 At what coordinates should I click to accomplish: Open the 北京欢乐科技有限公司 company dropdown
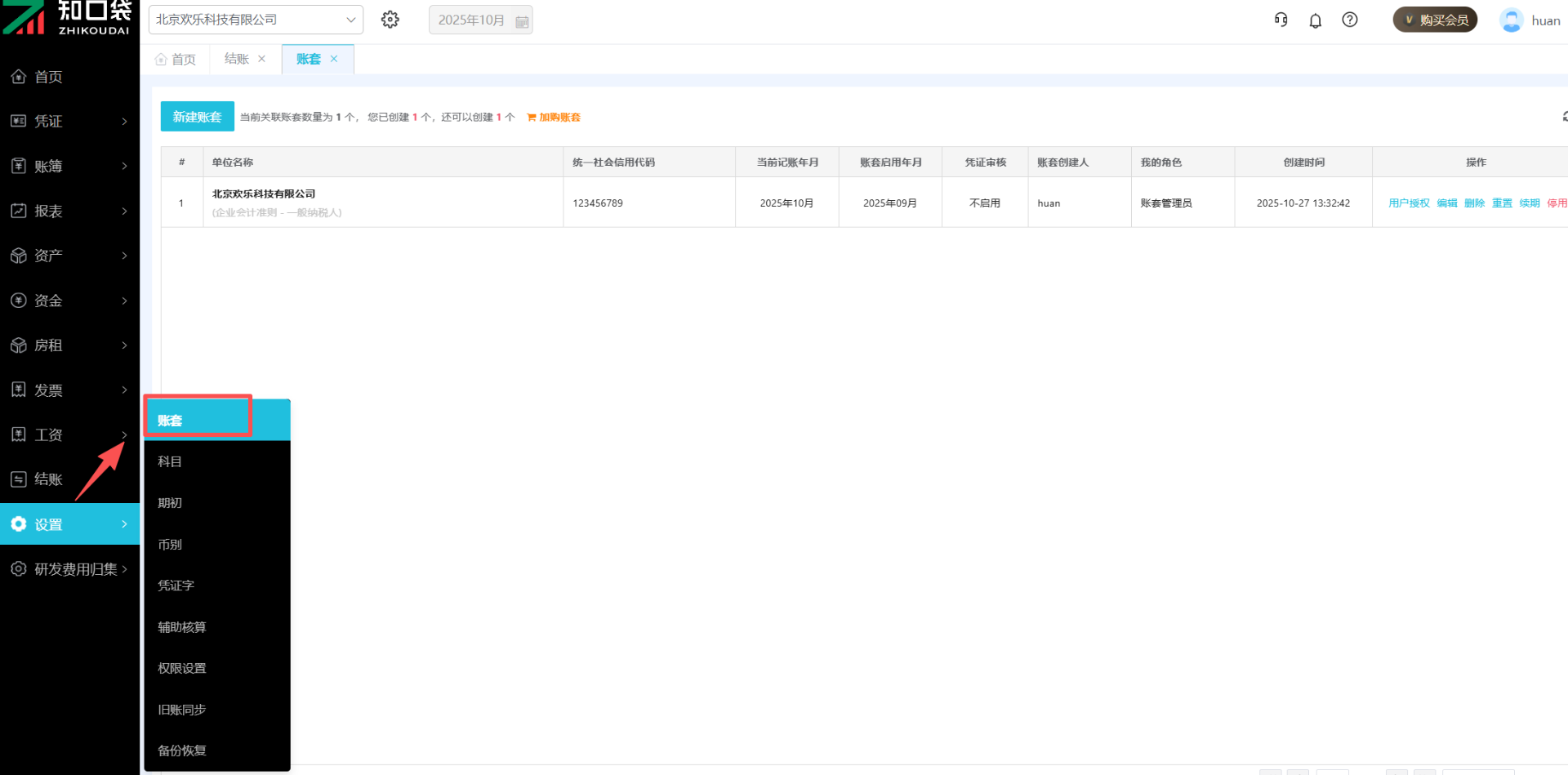(x=256, y=20)
